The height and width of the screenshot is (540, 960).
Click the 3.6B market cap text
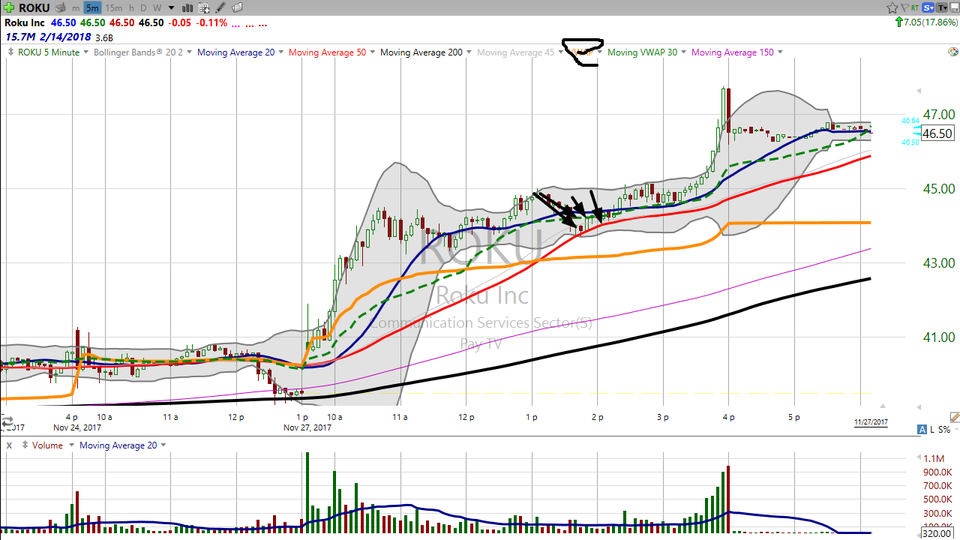point(104,38)
